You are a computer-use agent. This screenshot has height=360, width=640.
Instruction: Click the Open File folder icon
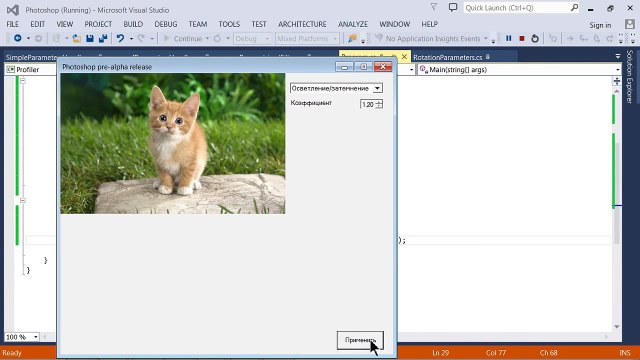coord(76,39)
